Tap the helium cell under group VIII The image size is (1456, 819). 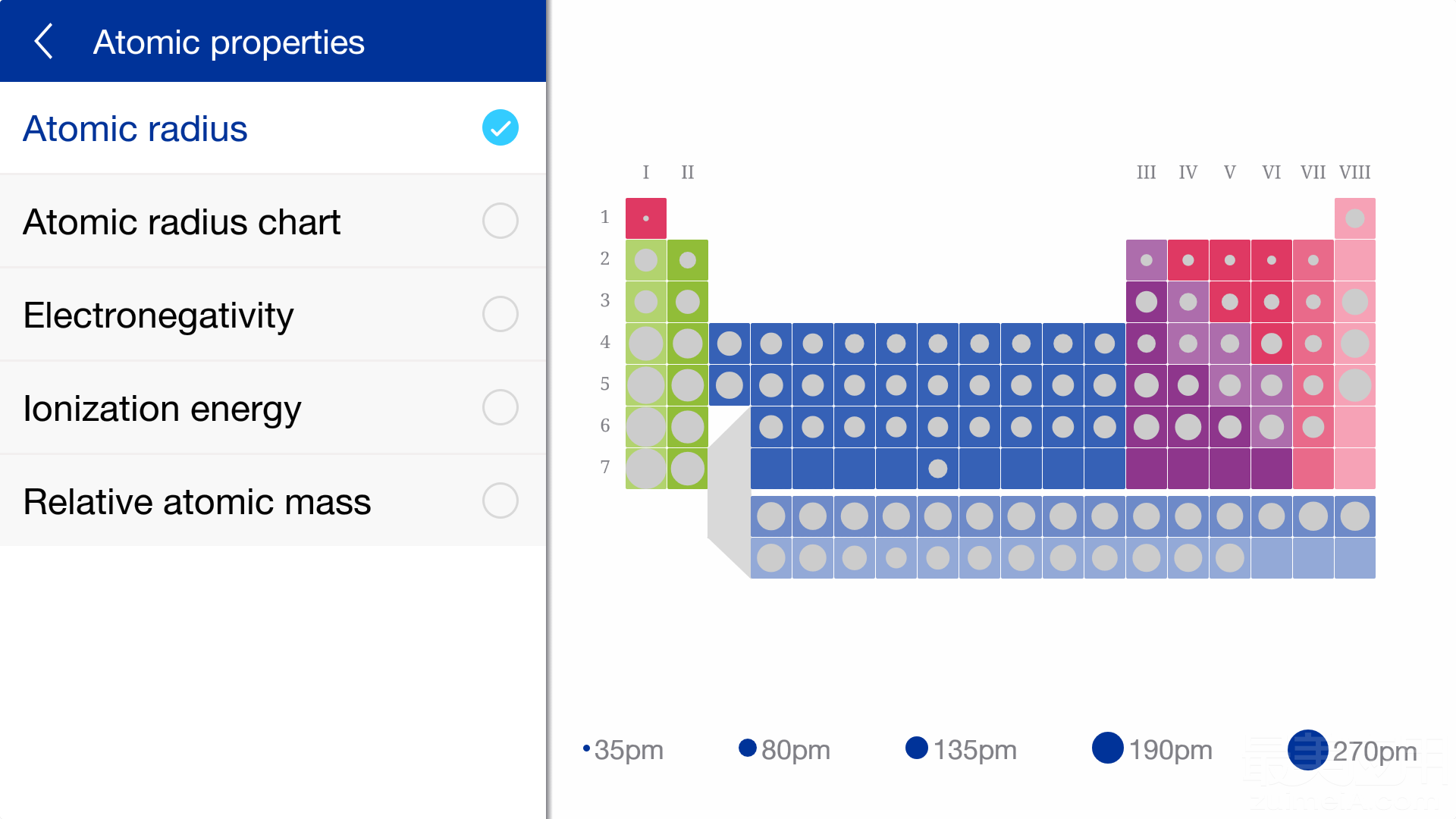pyautogui.click(x=1354, y=218)
